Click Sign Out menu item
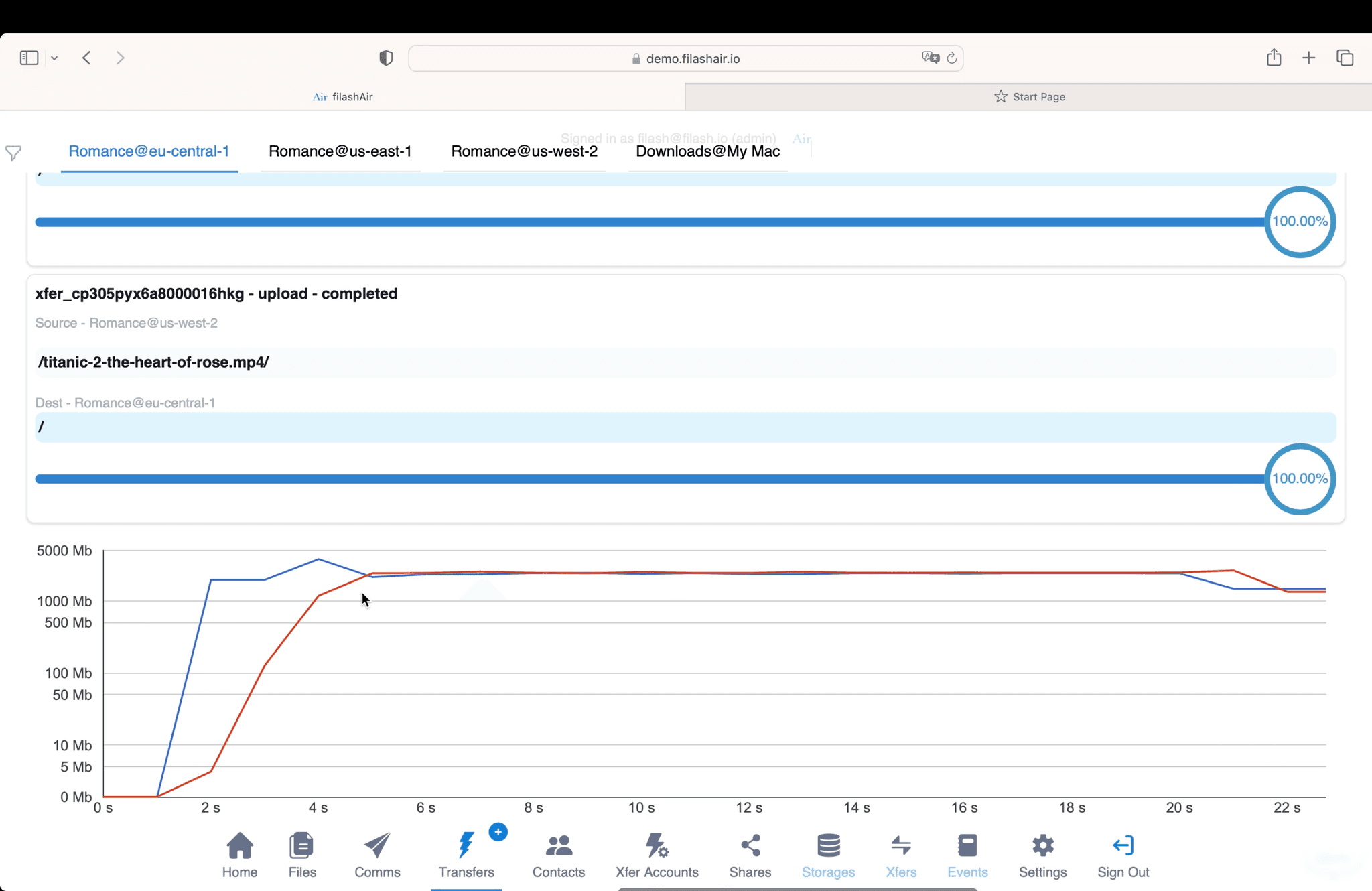This screenshot has width=1372, height=891. pyautogui.click(x=1123, y=855)
